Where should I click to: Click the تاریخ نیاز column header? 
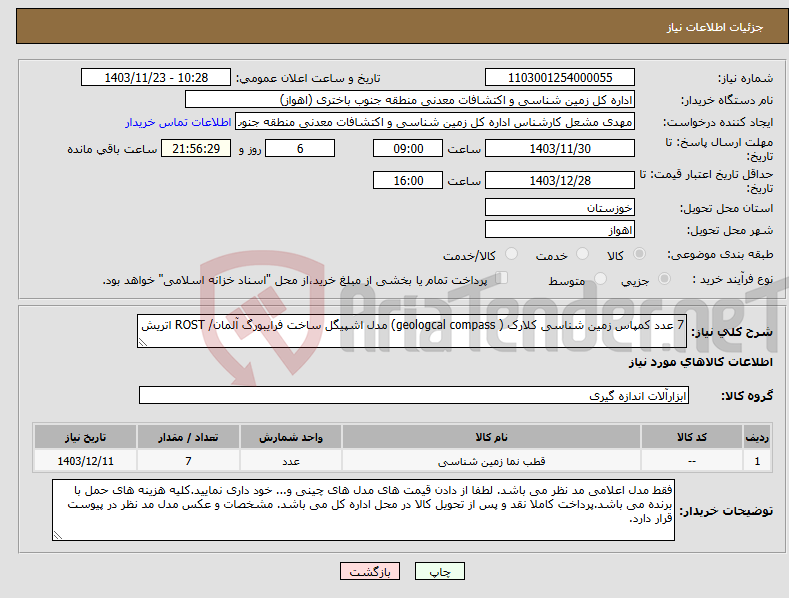tap(86, 437)
